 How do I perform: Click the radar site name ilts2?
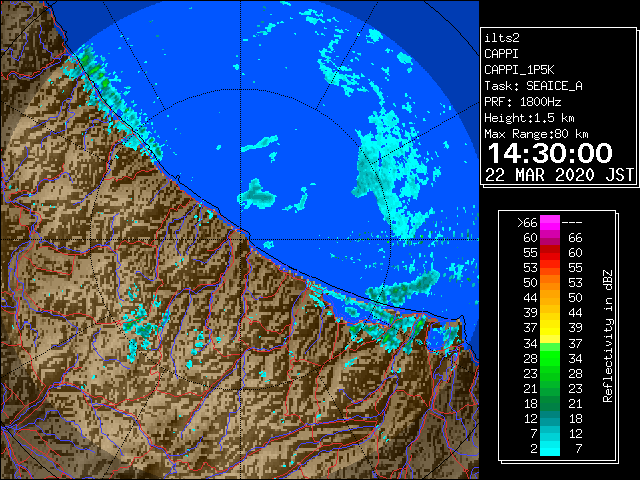click(x=502, y=38)
